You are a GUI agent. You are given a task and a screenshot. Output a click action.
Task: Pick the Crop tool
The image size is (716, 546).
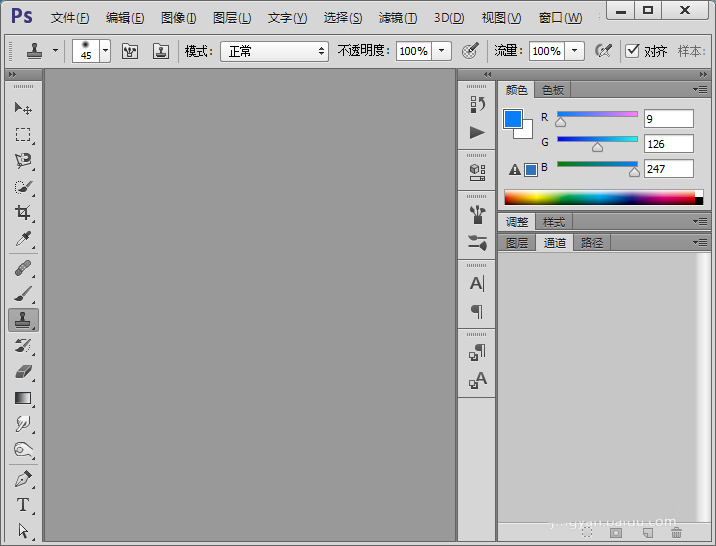click(x=23, y=212)
